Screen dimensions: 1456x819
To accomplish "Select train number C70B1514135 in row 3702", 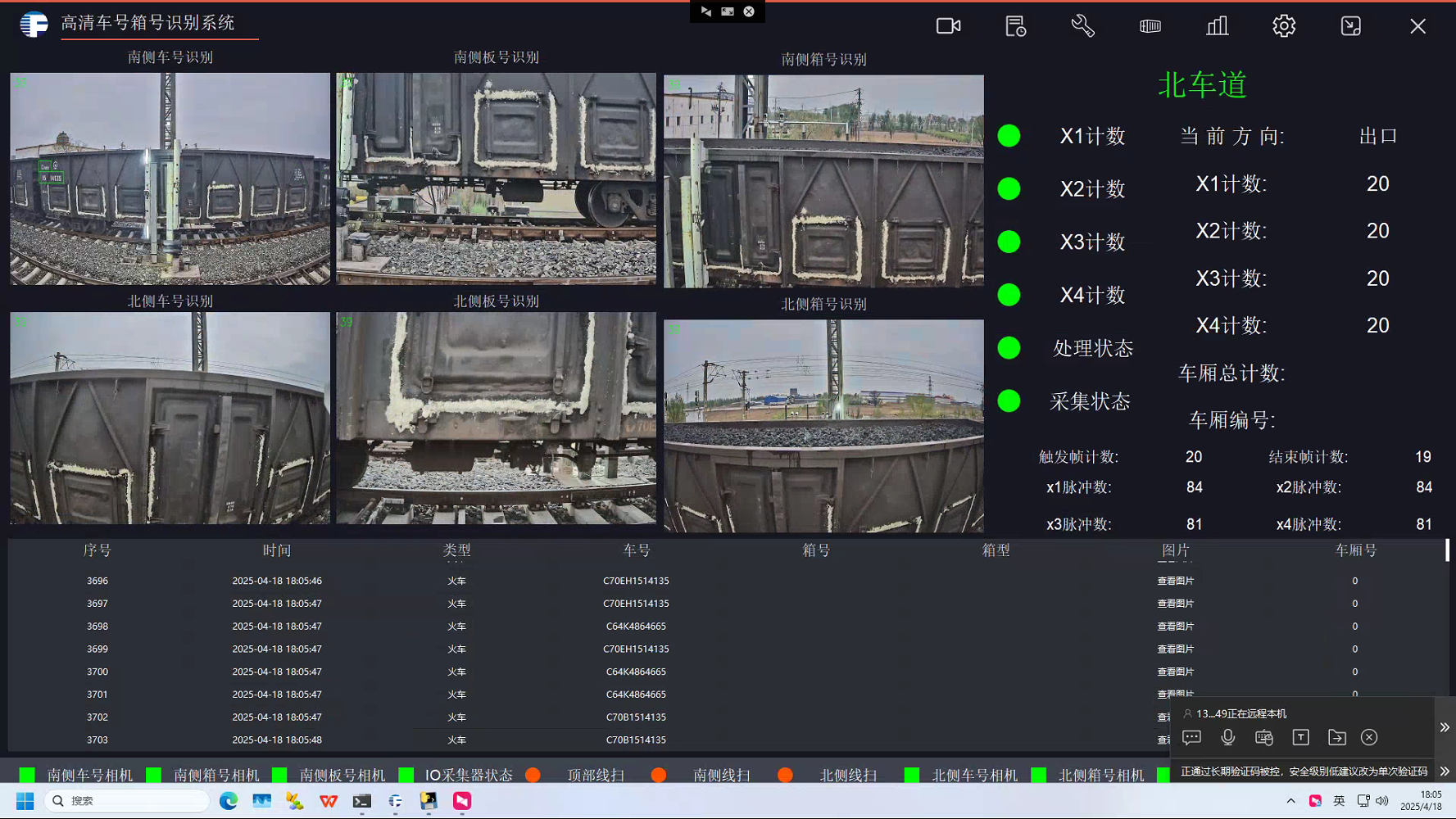I will click(636, 717).
